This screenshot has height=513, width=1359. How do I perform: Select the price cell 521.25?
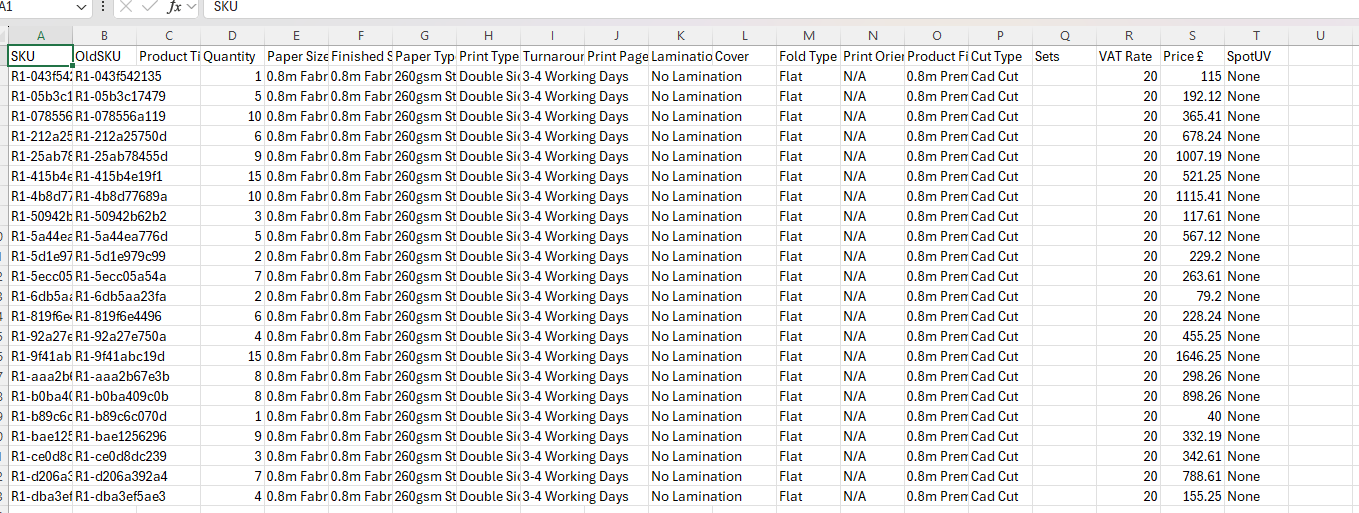point(1192,176)
